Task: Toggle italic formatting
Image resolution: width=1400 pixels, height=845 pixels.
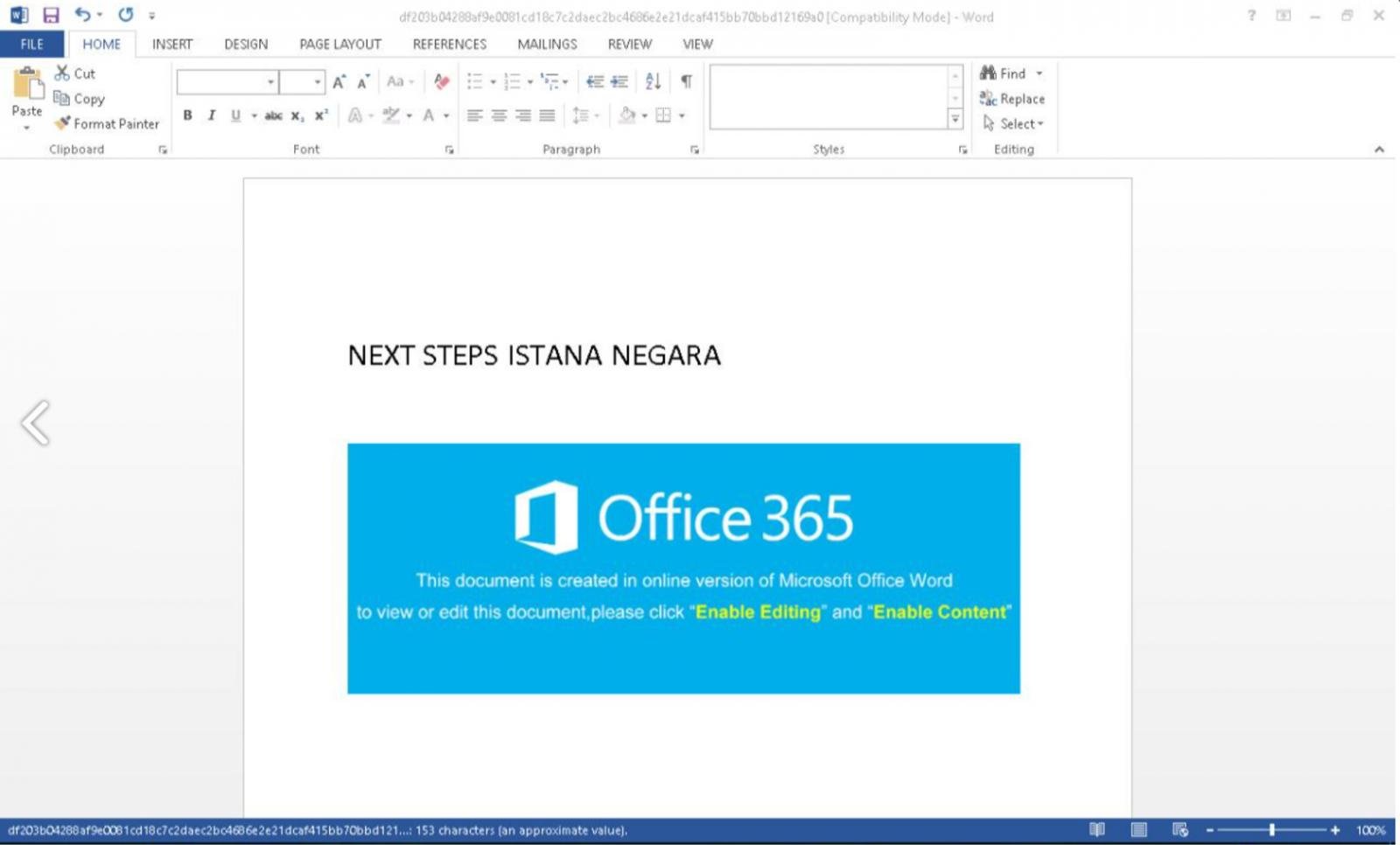Action: (x=211, y=115)
